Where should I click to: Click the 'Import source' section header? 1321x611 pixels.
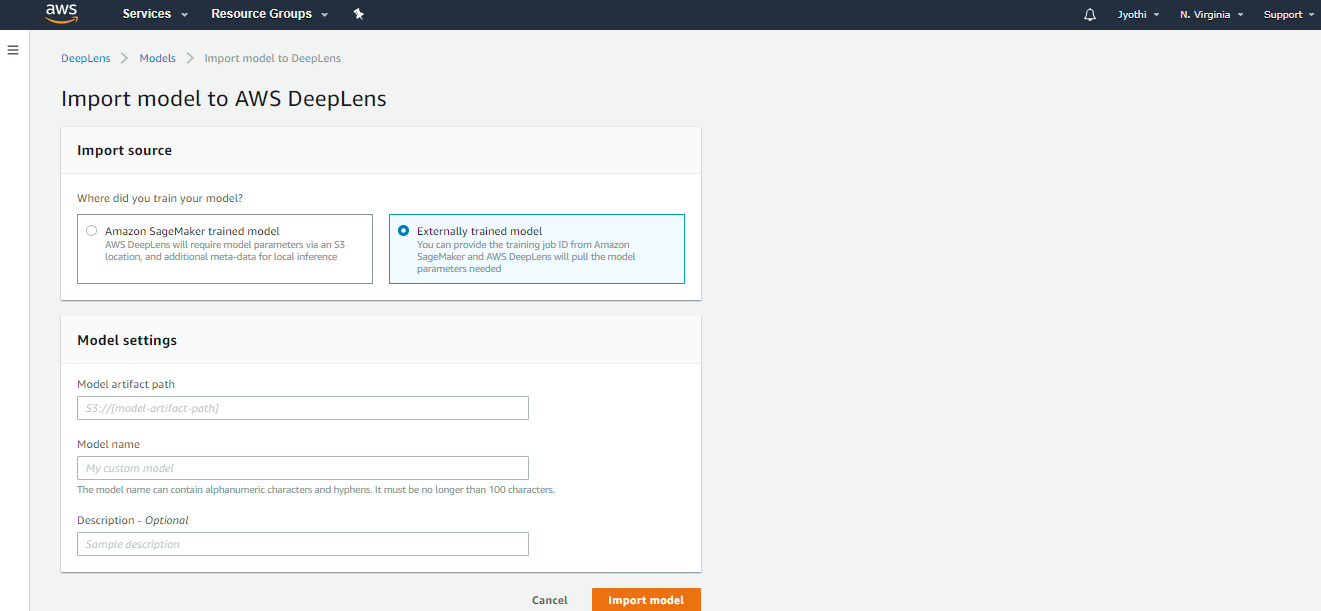click(125, 150)
